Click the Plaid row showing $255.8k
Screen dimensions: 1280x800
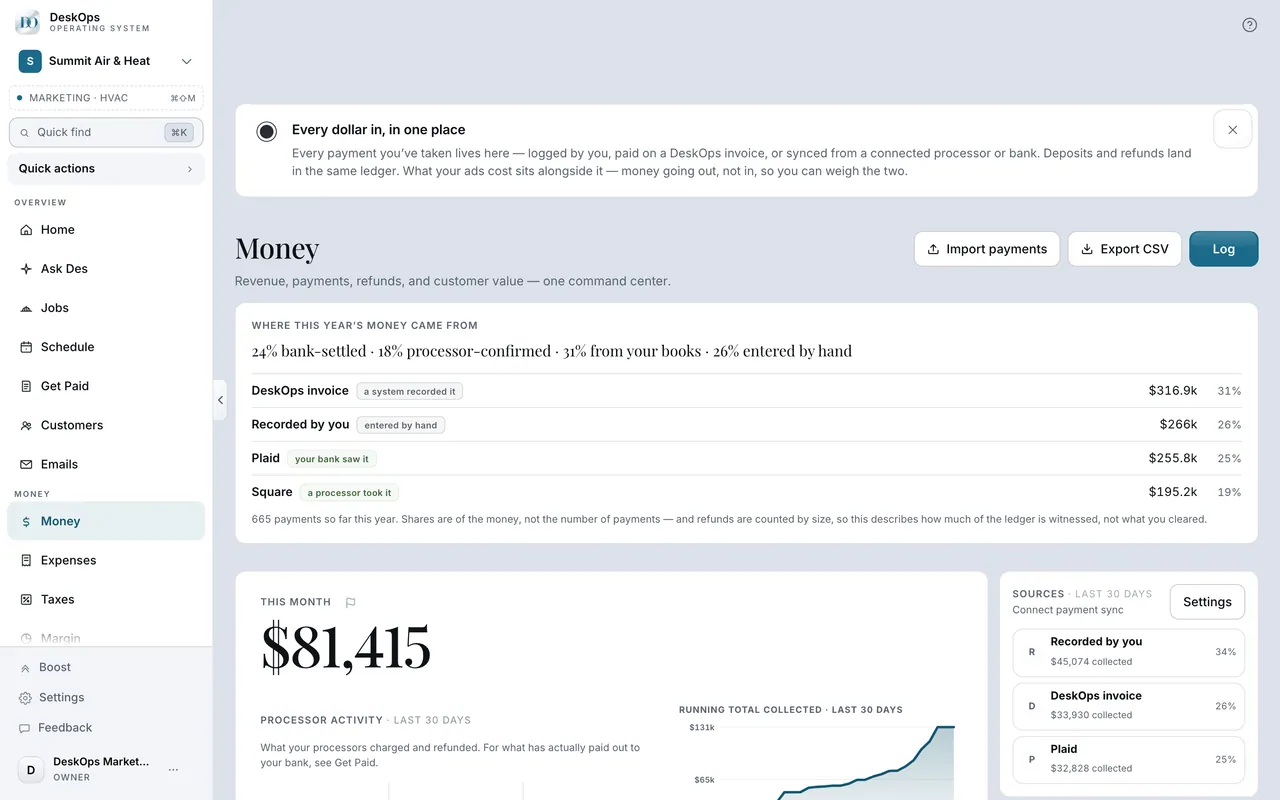[x=746, y=459]
